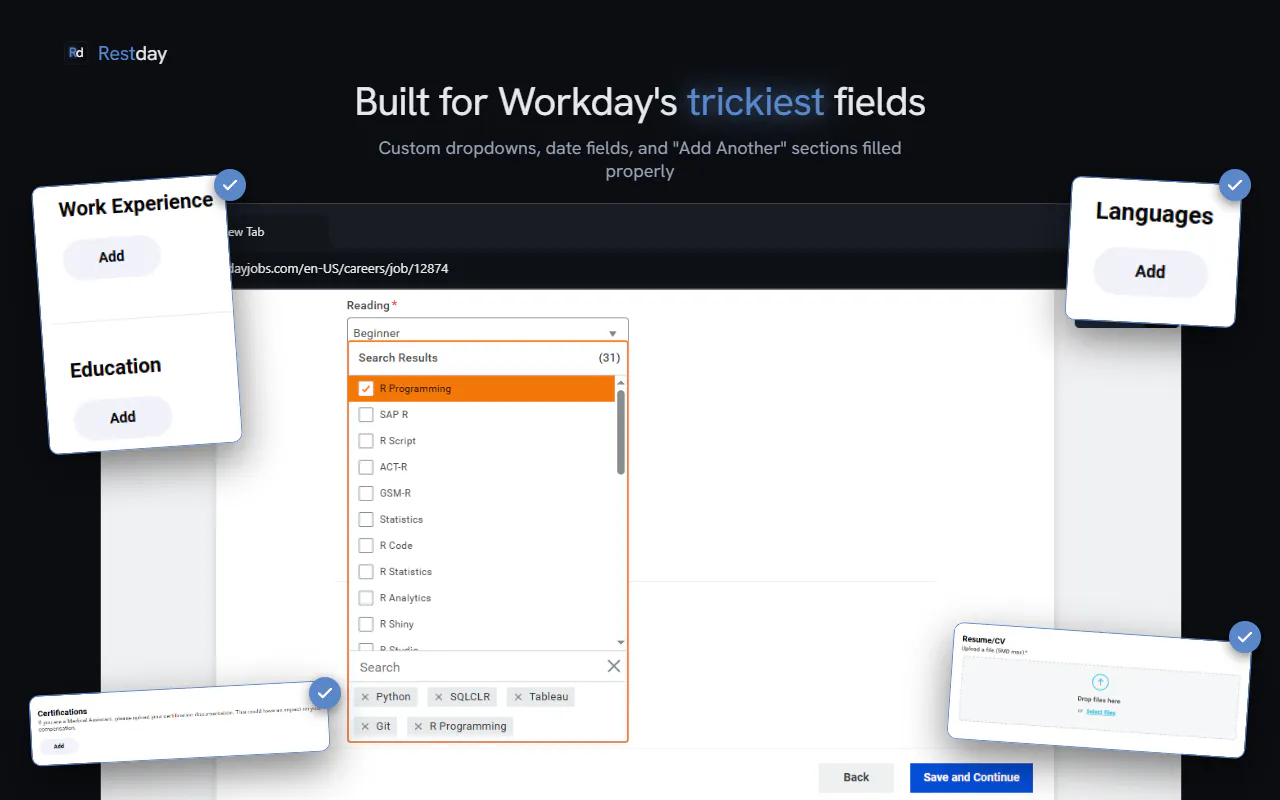Add a Languages entry
Viewport: 1280px width, 800px height.
(1150, 272)
